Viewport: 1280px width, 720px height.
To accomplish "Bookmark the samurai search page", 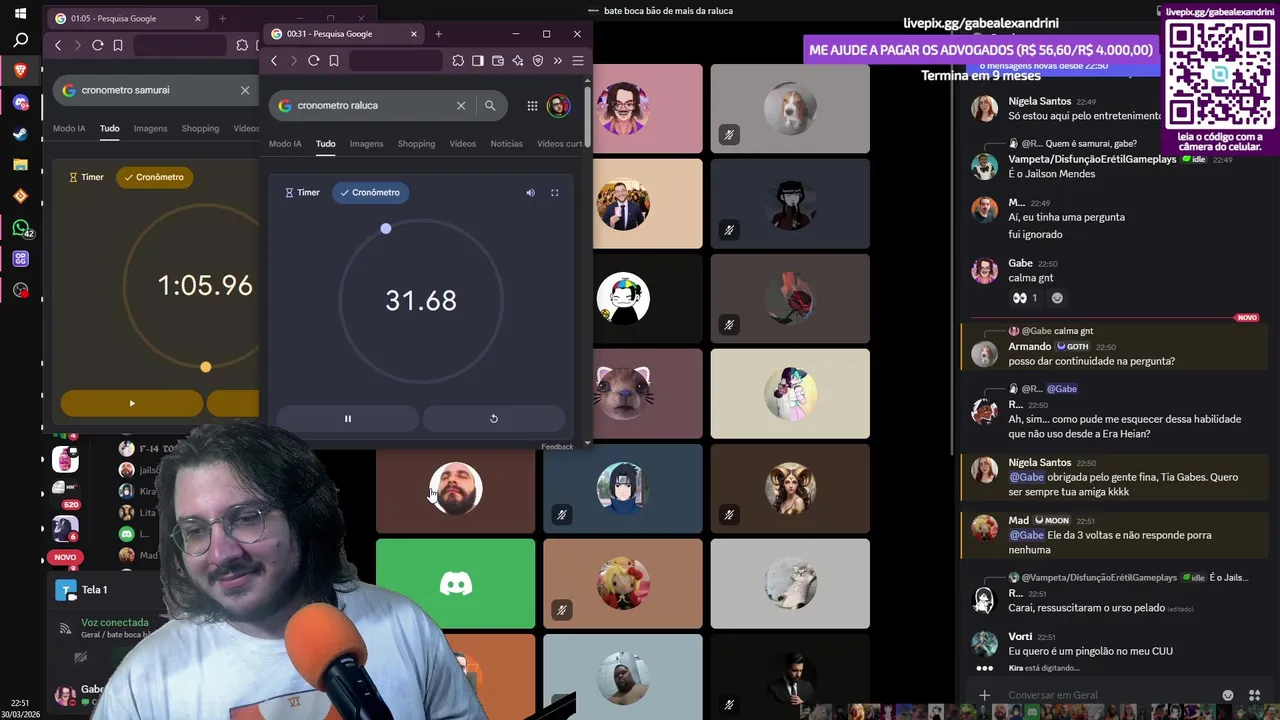I will coord(118,45).
